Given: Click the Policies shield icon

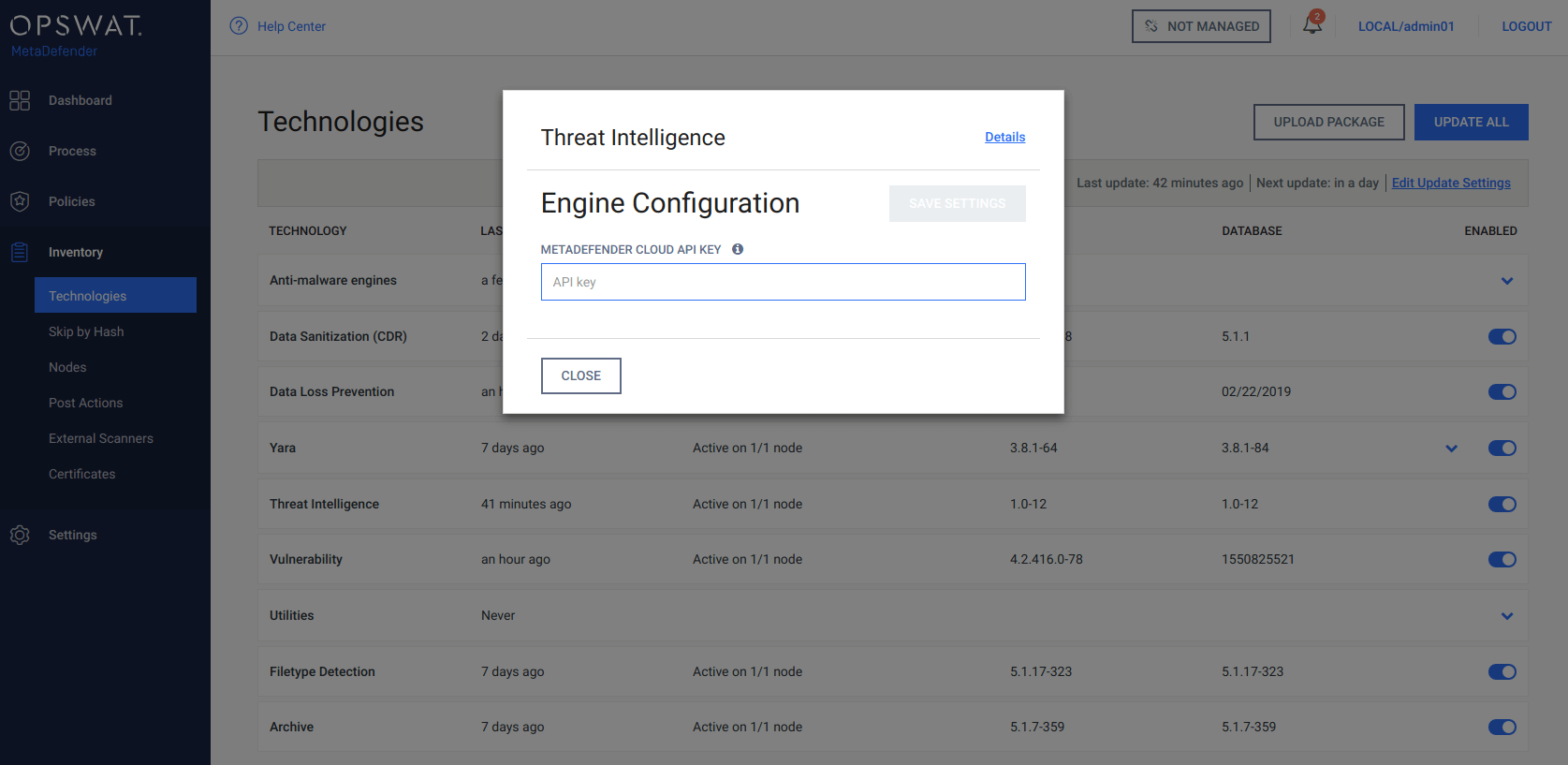Looking at the screenshot, I should click(20, 201).
